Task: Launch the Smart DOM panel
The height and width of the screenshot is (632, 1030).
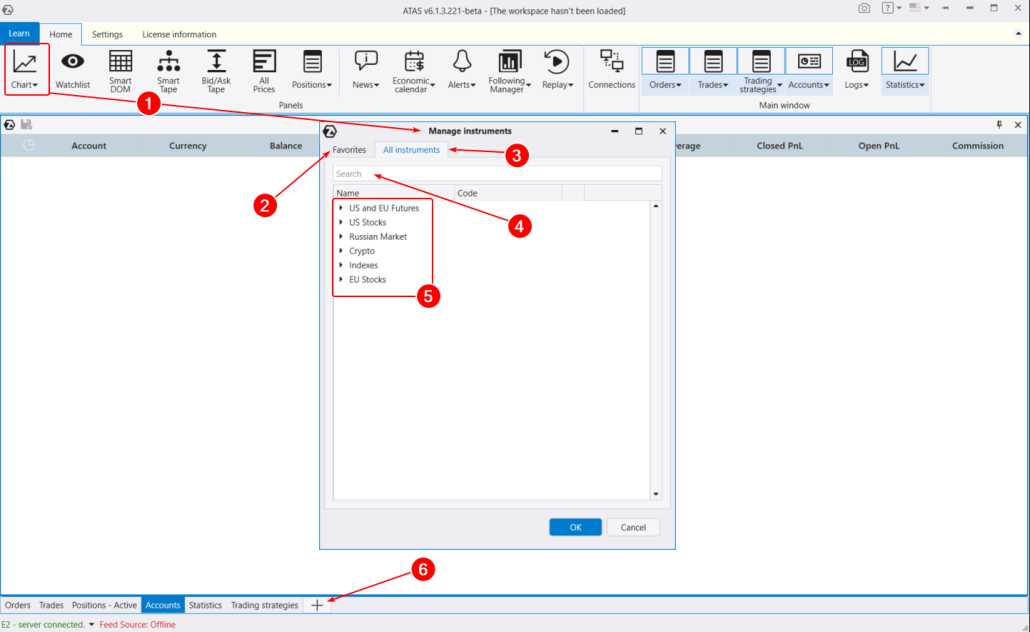Action: click(x=120, y=68)
